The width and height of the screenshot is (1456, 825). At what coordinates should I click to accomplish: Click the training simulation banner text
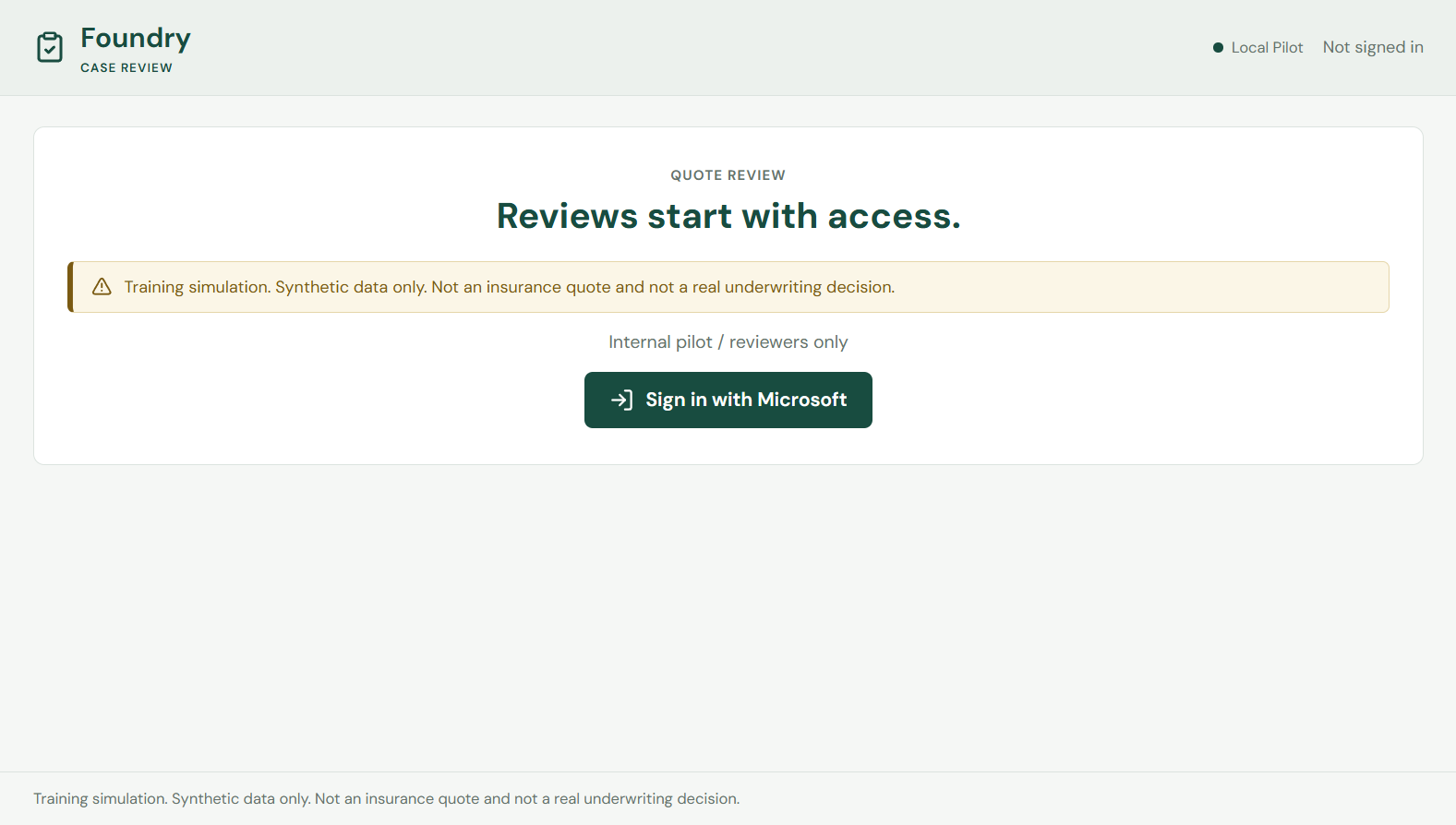[x=510, y=287]
